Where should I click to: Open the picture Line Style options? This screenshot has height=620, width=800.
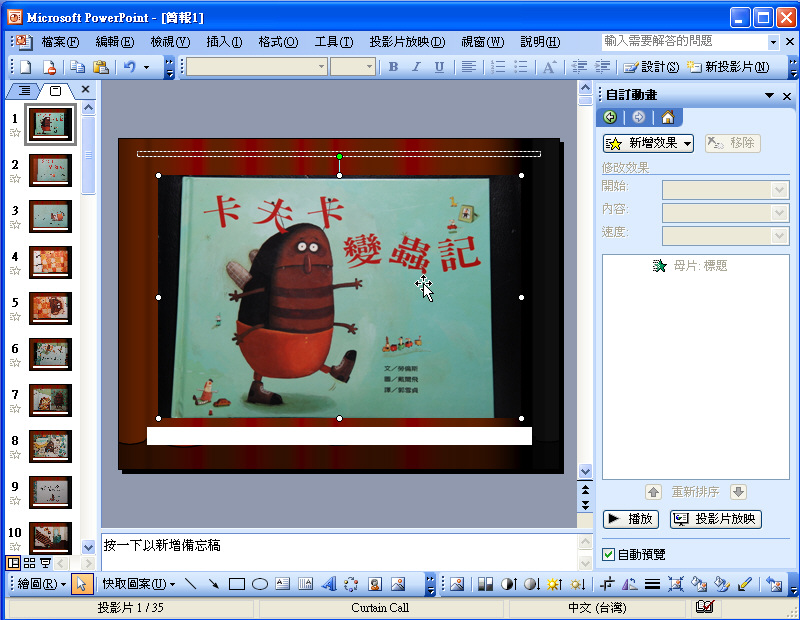click(653, 583)
